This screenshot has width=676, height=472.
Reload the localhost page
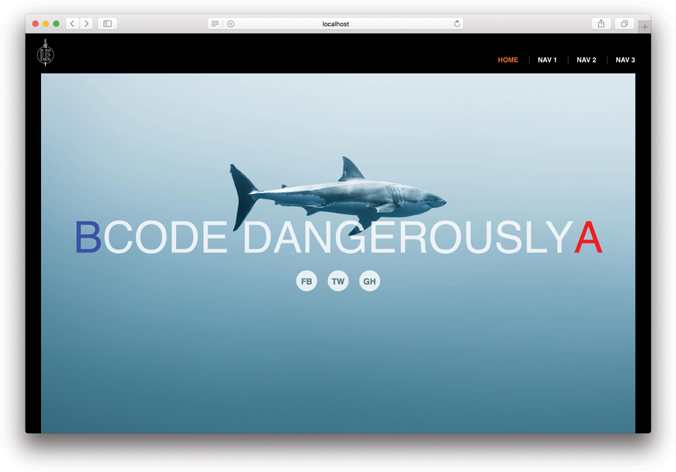pyautogui.click(x=457, y=24)
